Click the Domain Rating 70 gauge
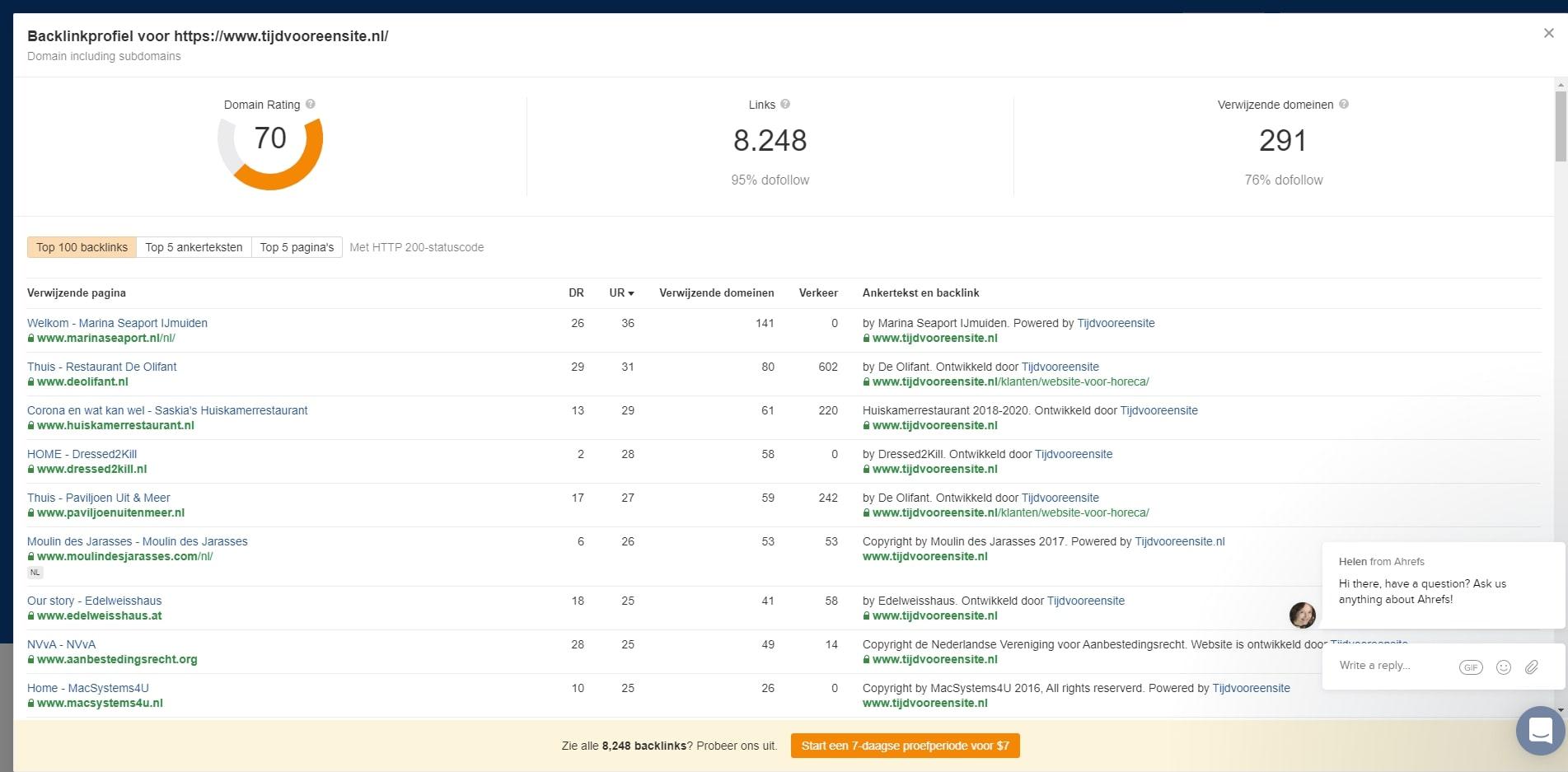1568x772 pixels. point(270,152)
